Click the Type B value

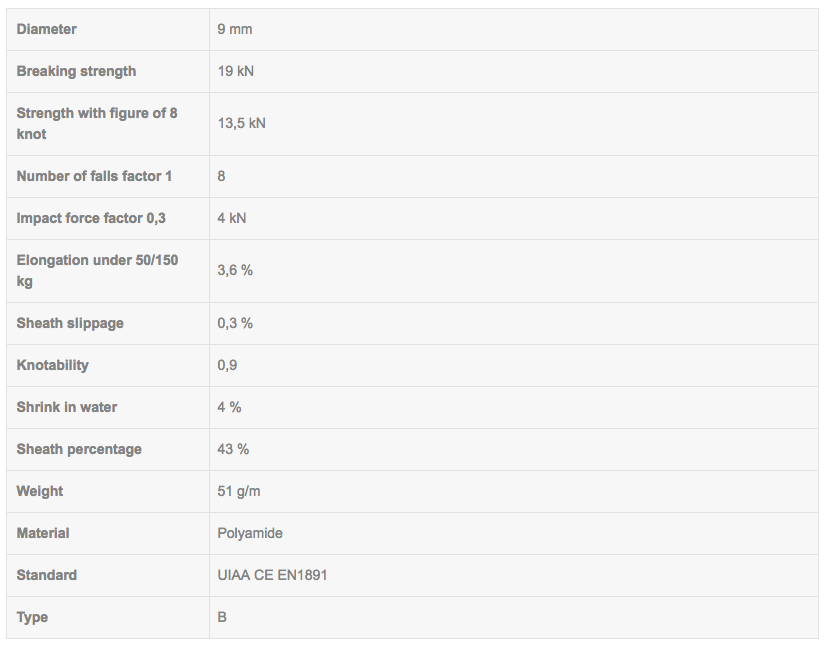(222, 617)
